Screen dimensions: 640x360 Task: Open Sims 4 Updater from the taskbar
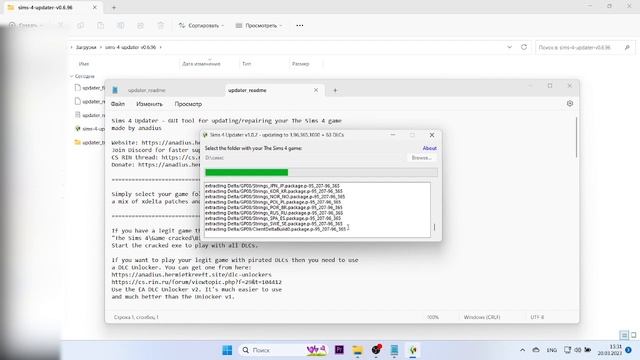pos(413,350)
